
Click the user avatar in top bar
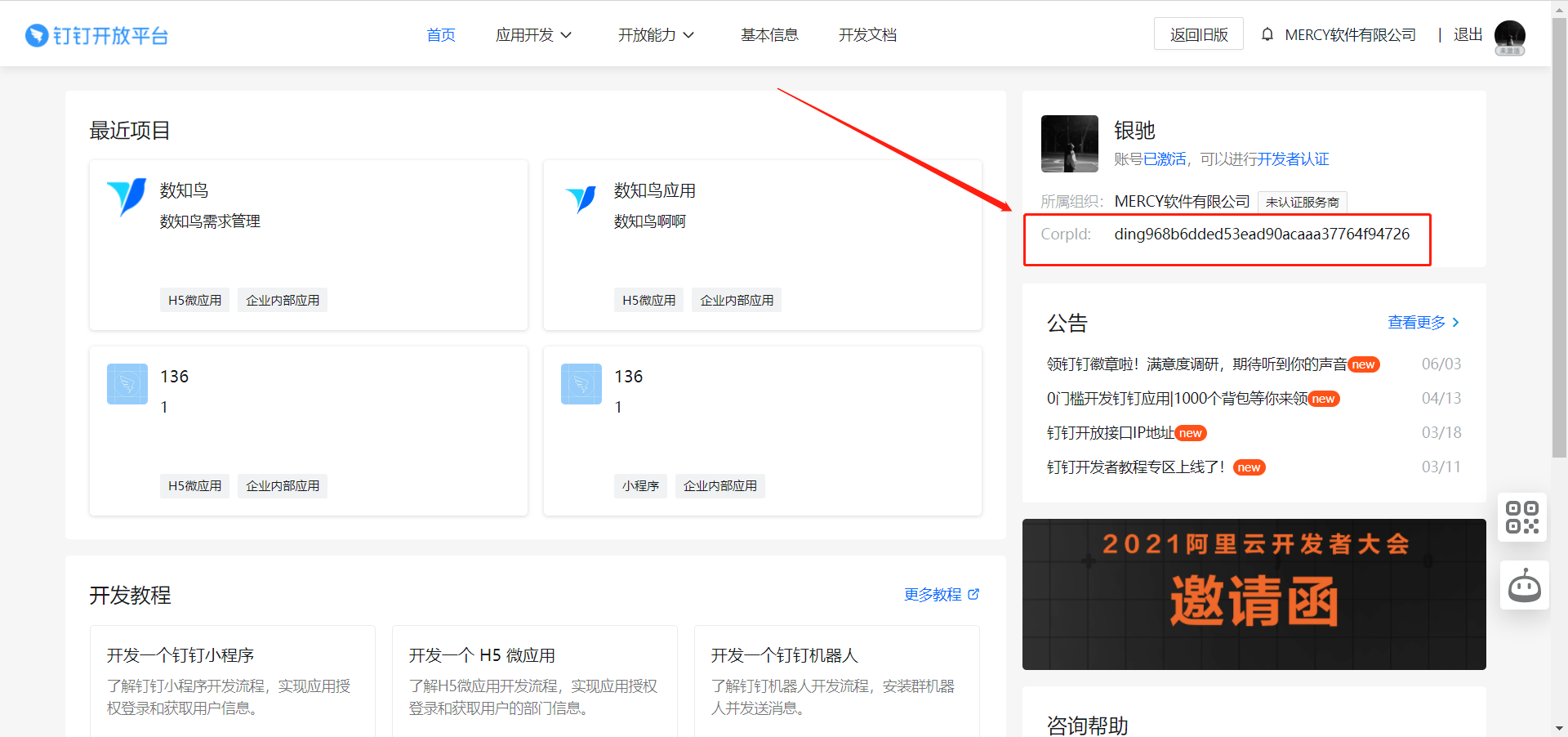tap(1509, 37)
